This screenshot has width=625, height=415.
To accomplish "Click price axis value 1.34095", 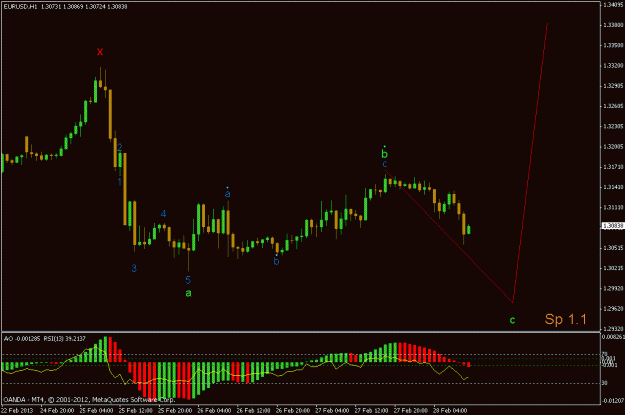I will coord(613,5).
